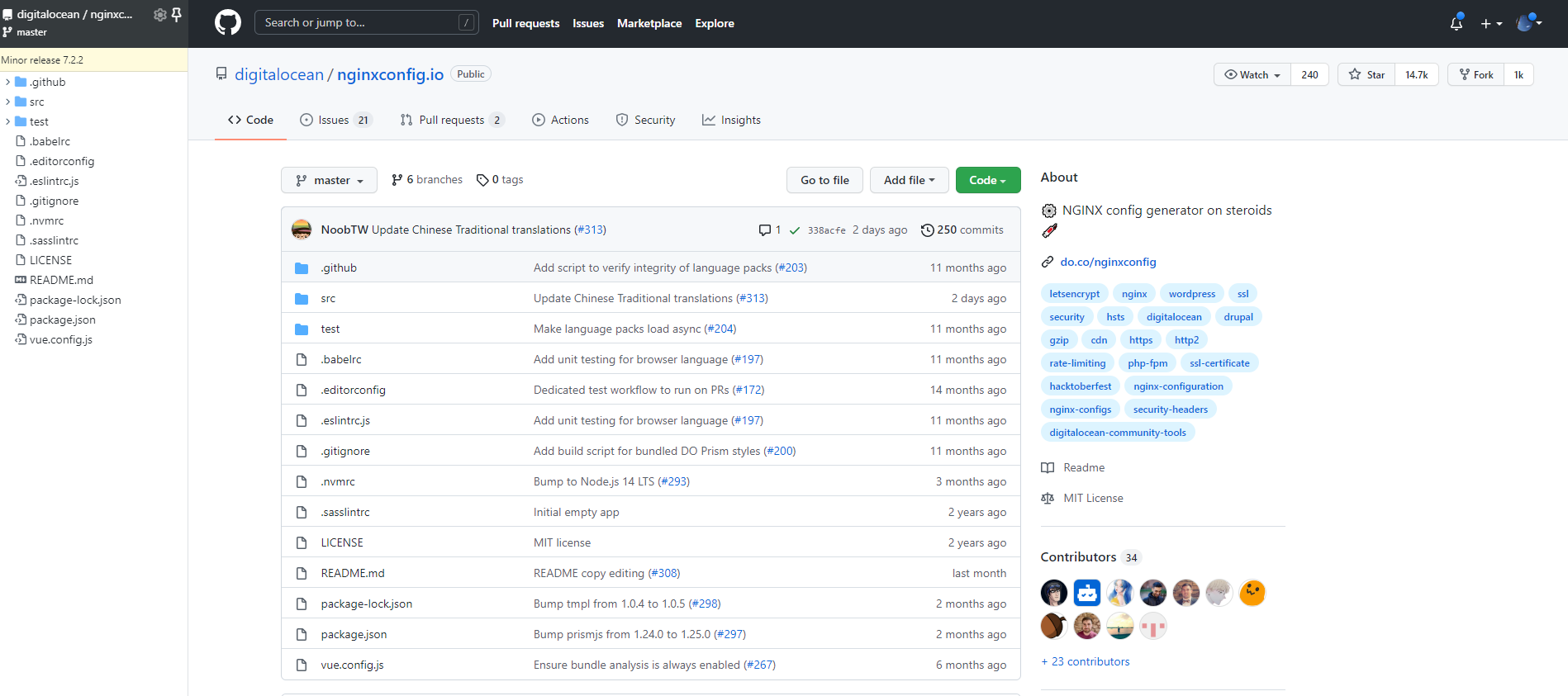Image resolution: width=1568 pixels, height=696 pixels.
Task: Open pull request #313 in src row
Action: (x=752, y=298)
